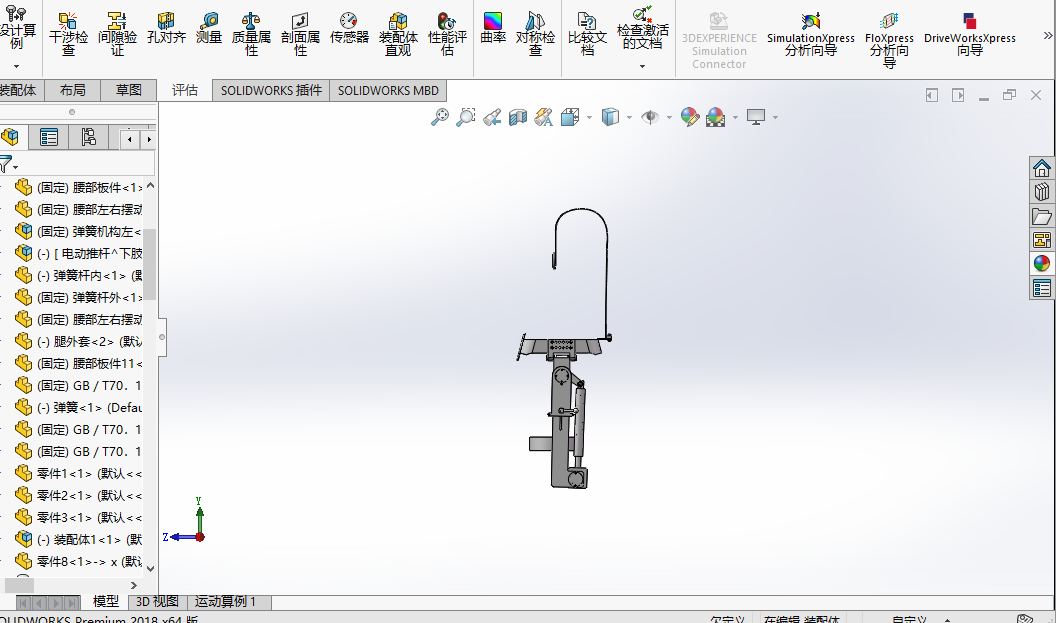Image resolution: width=1056 pixels, height=623 pixels.
Task: Click feature tree horizontal scroll right arrow
Action: tap(133, 586)
